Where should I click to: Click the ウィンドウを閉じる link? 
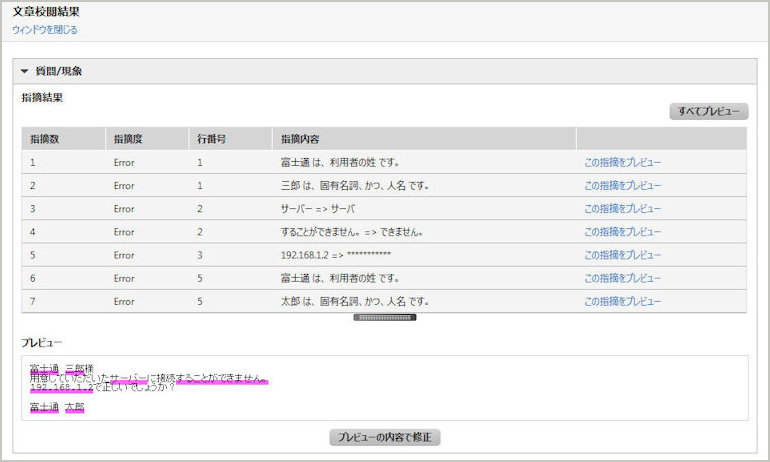tap(45, 30)
